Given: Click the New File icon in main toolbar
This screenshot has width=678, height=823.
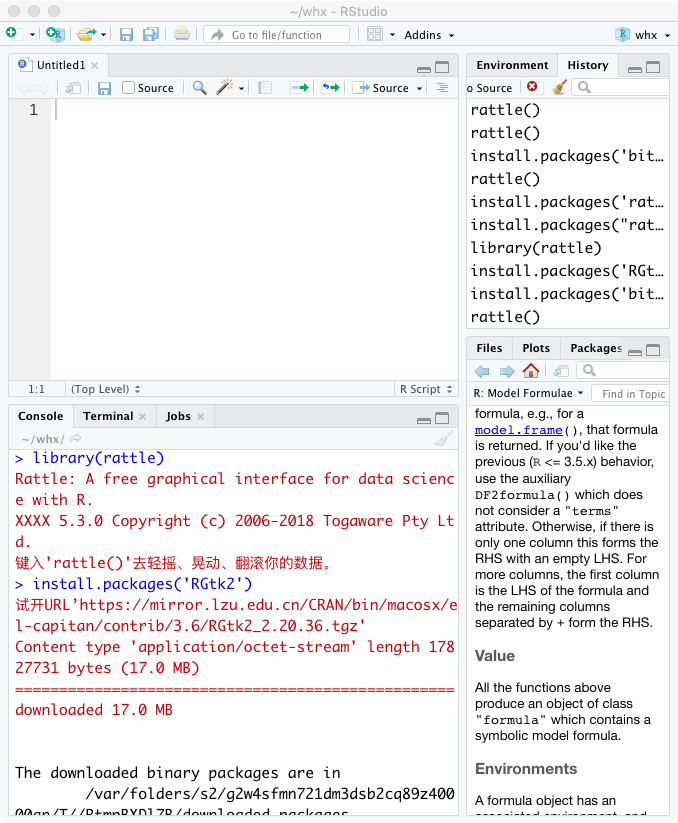Looking at the screenshot, I should [12, 34].
